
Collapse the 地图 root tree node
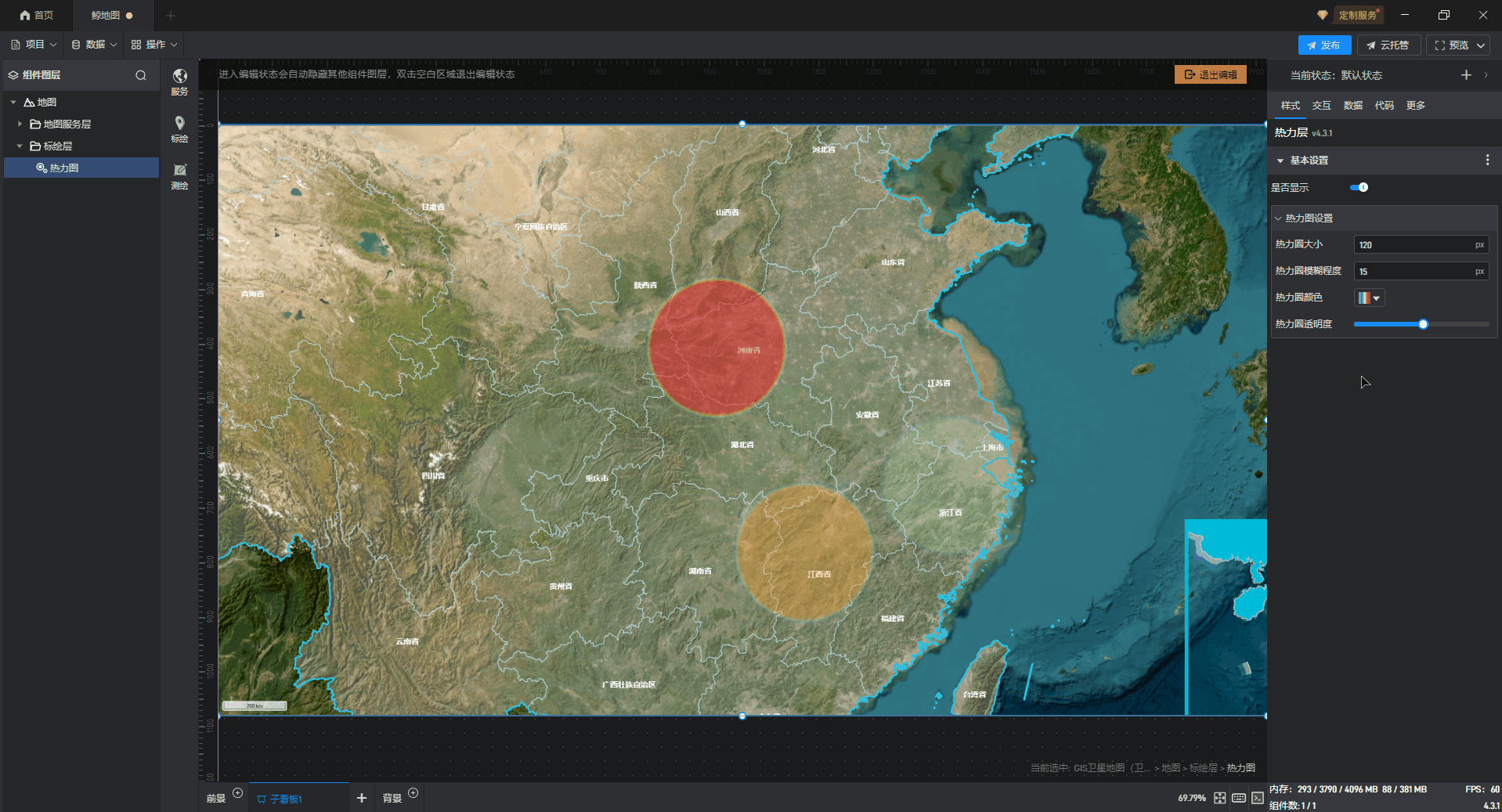(x=13, y=102)
